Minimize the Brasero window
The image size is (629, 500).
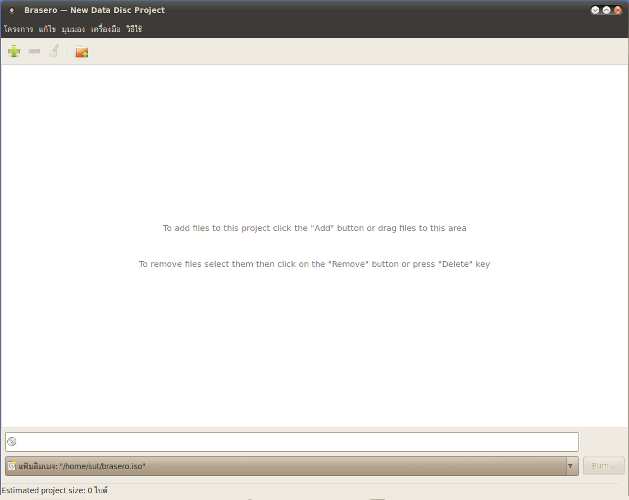point(595,10)
